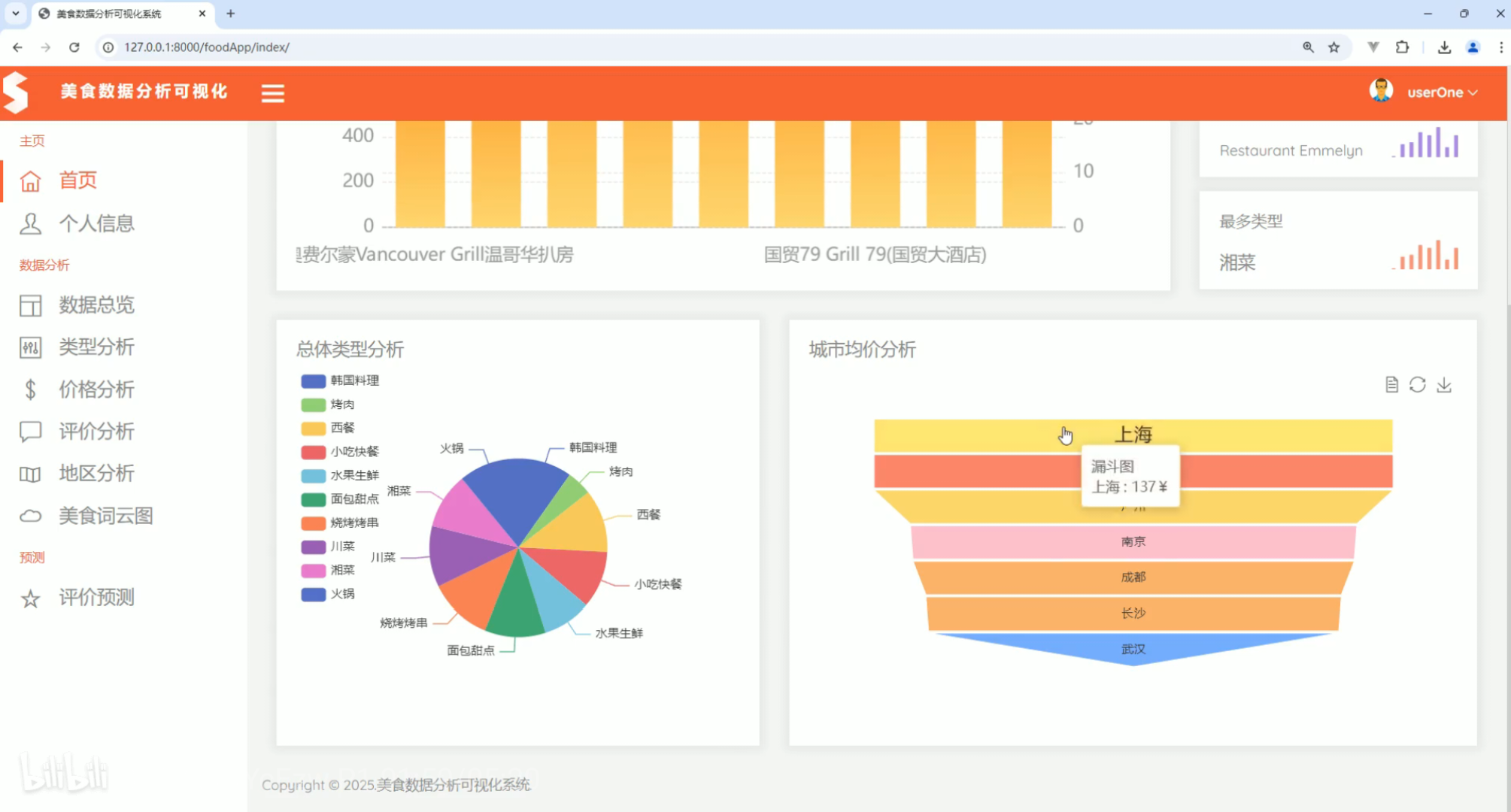Image resolution: width=1511 pixels, height=812 pixels.
Task: Go to 地区分析 in sidebar
Action: click(x=96, y=474)
